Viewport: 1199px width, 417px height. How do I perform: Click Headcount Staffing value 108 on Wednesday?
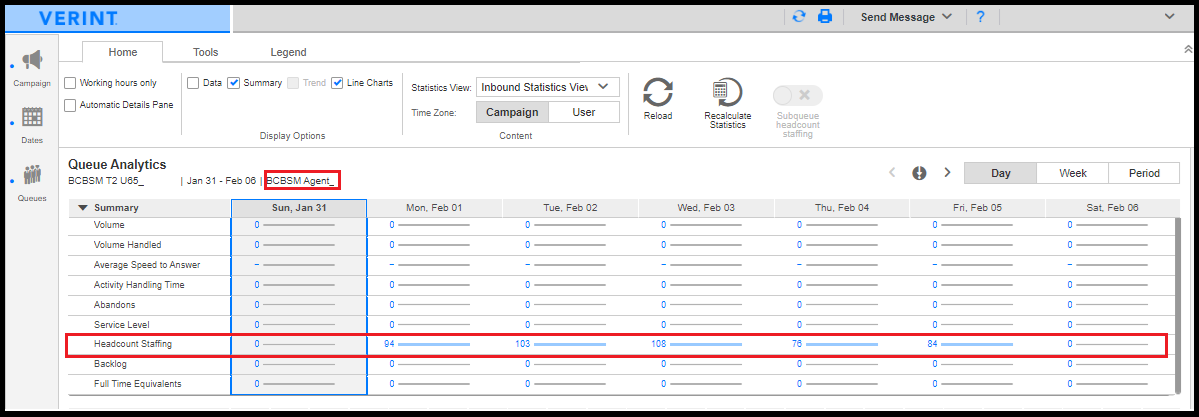coord(658,344)
